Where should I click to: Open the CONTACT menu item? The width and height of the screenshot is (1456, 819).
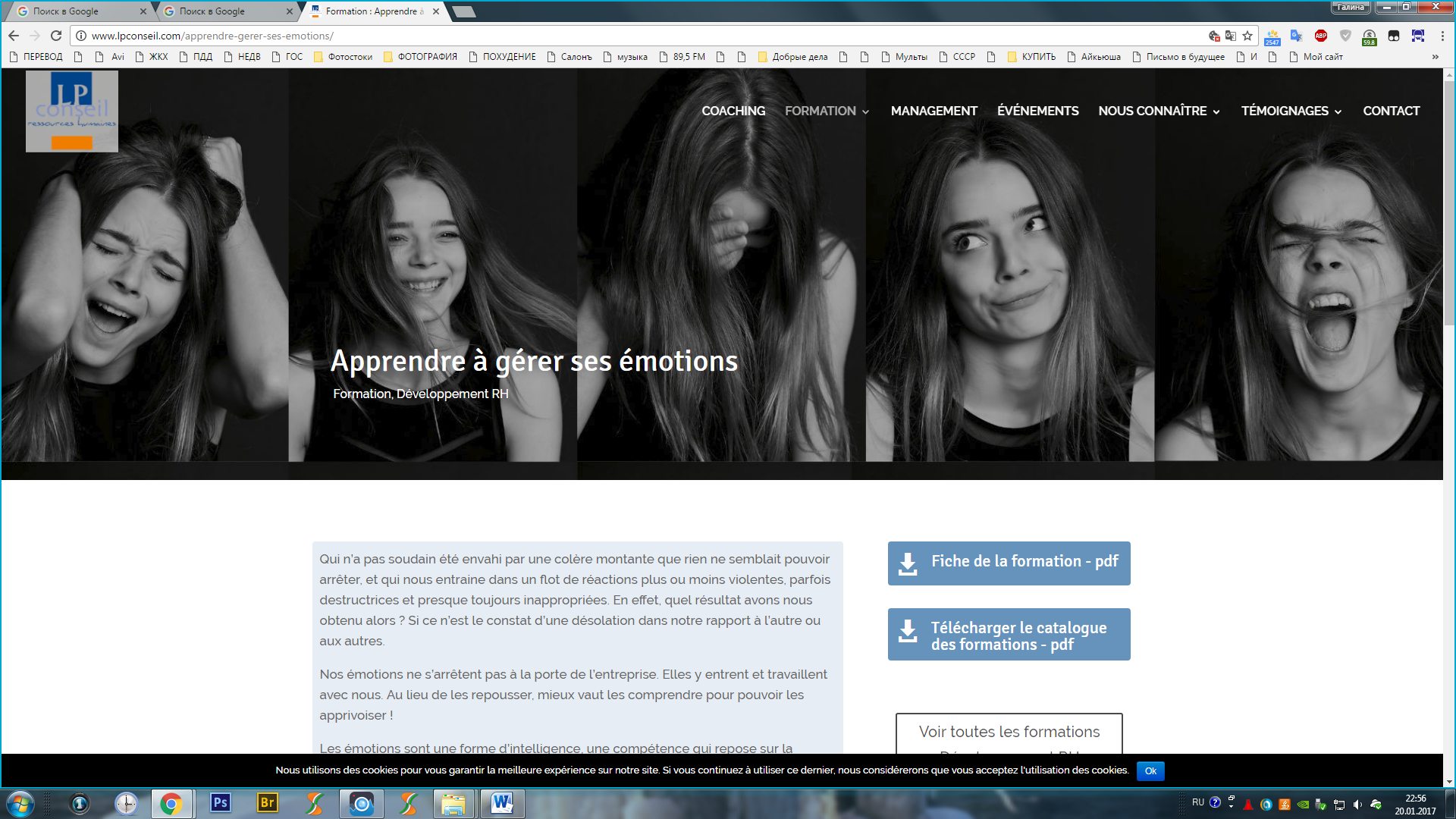(1392, 111)
